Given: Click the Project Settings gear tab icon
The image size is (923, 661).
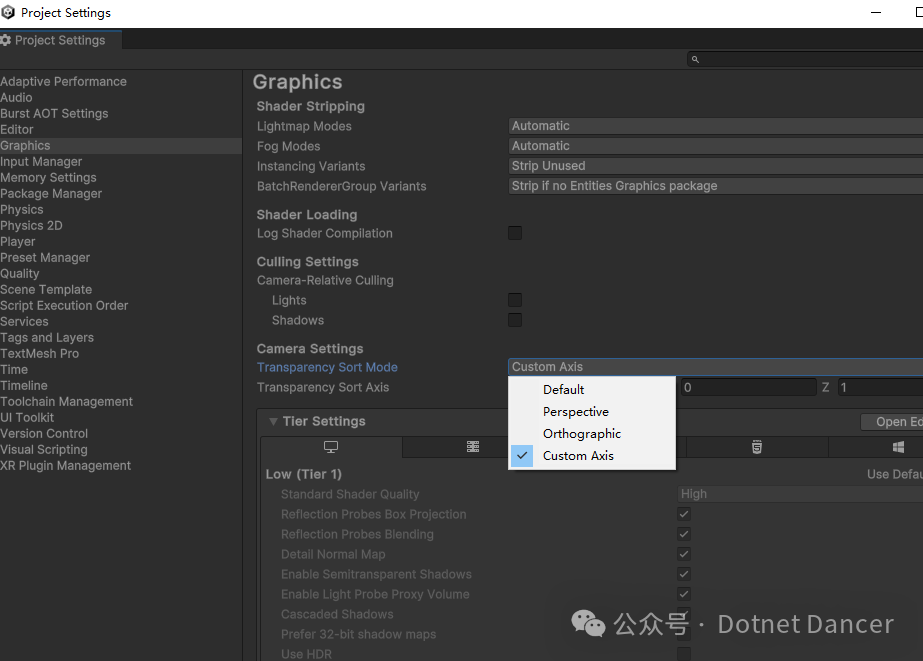Looking at the screenshot, I should [x=6, y=40].
